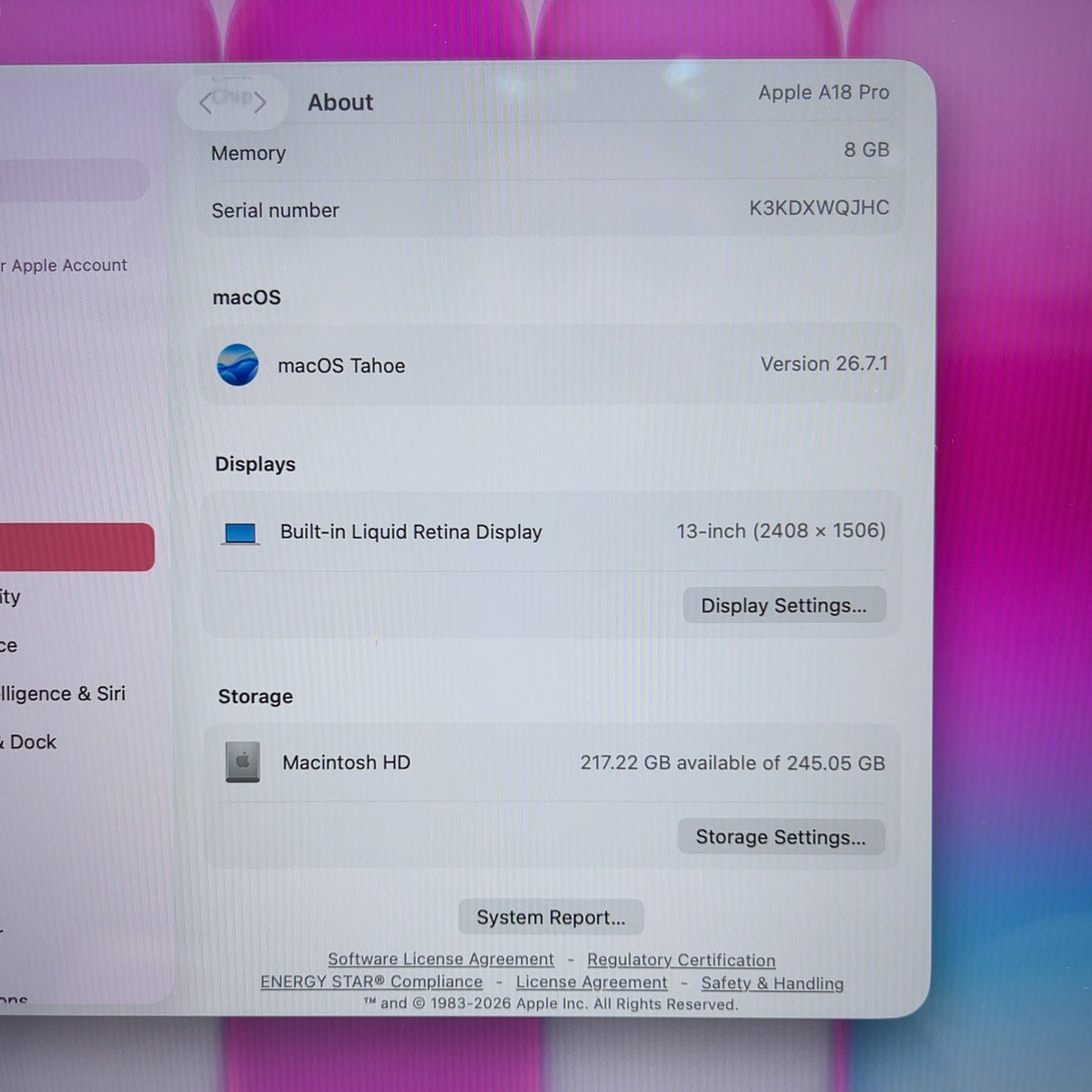Select the highlighted red sidebar item
The width and height of the screenshot is (1092, 1092).
pyautogui.click(x=76, y=547)
